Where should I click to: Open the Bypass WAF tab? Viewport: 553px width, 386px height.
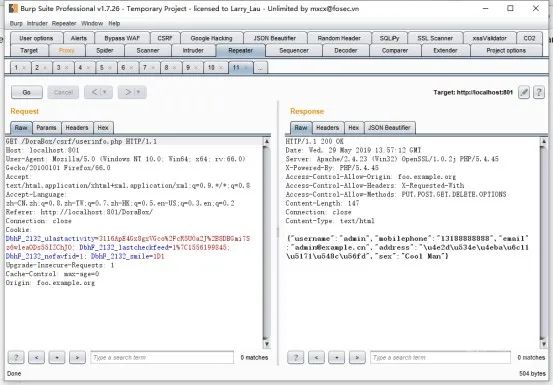(122, 38)
